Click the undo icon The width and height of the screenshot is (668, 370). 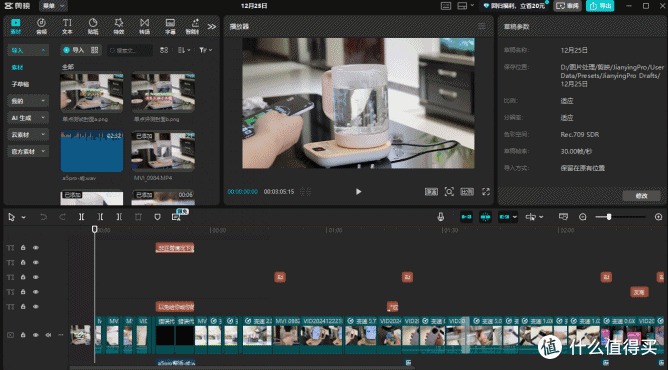(43, 217)
